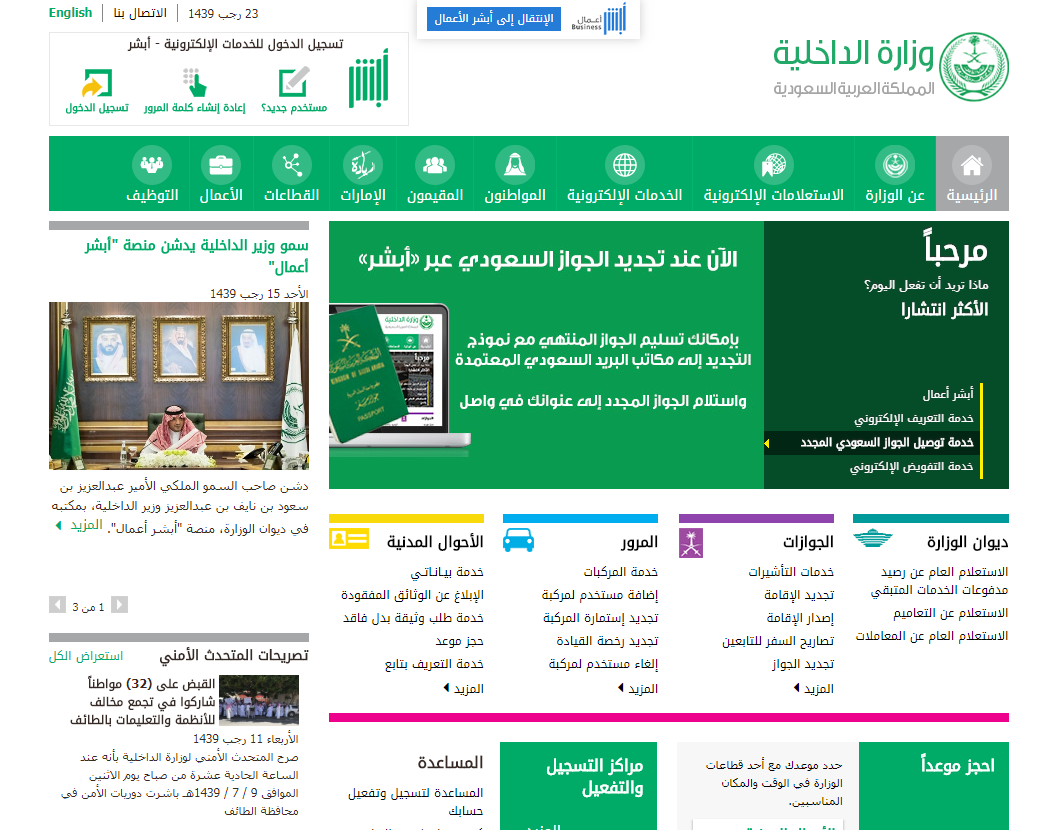Click the green Absher logo in the login box
The height and width of the screenshot is (830, 1042).
tap(368, 78)
